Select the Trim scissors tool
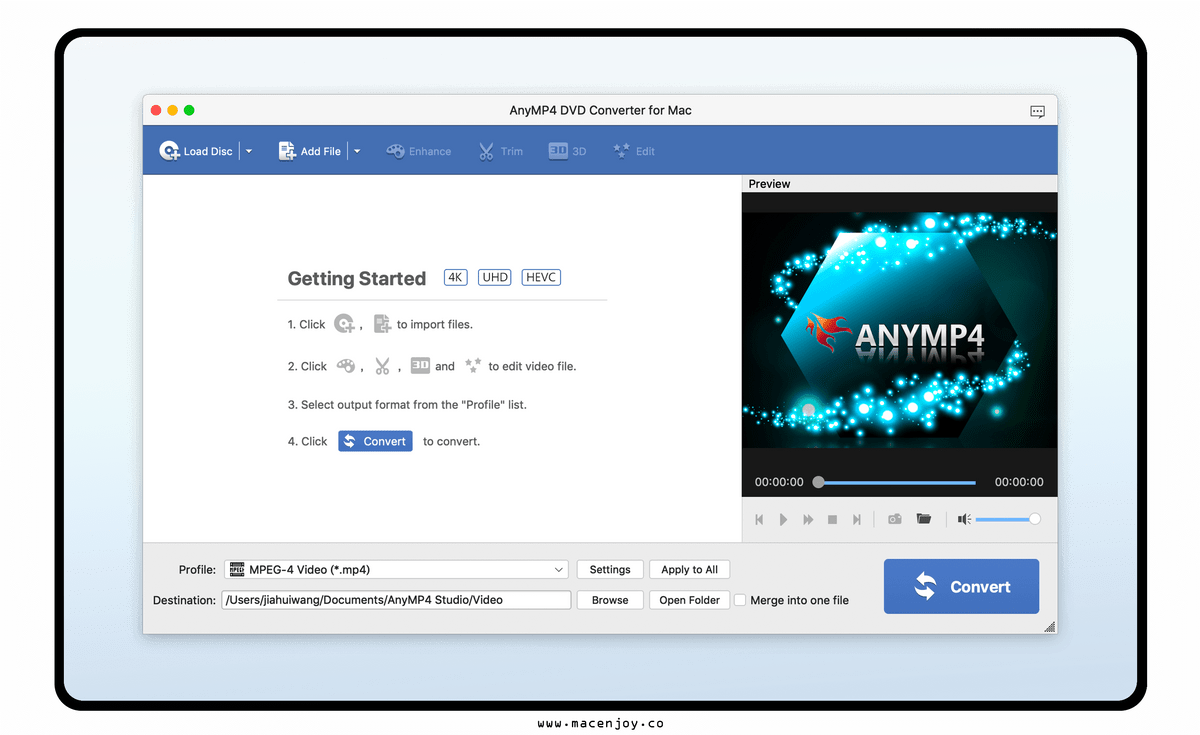This screenshot has height=735, width=1200. point(500,151)
